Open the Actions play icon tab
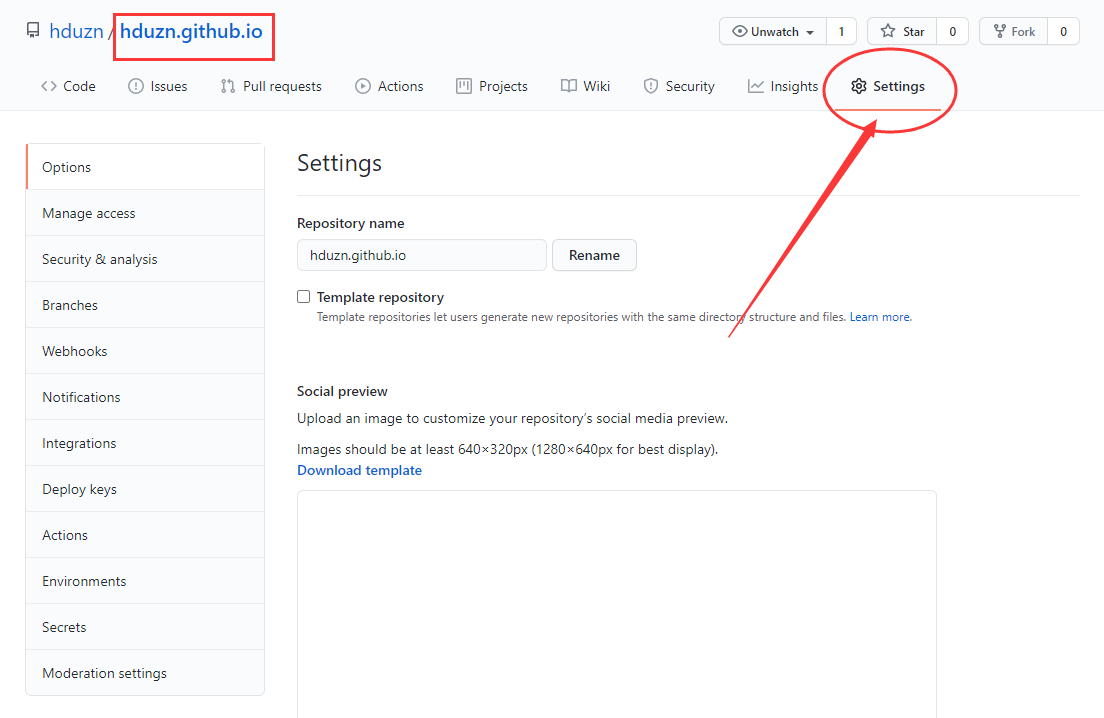This screenshot has width=1104, height=718. point(363,86)
